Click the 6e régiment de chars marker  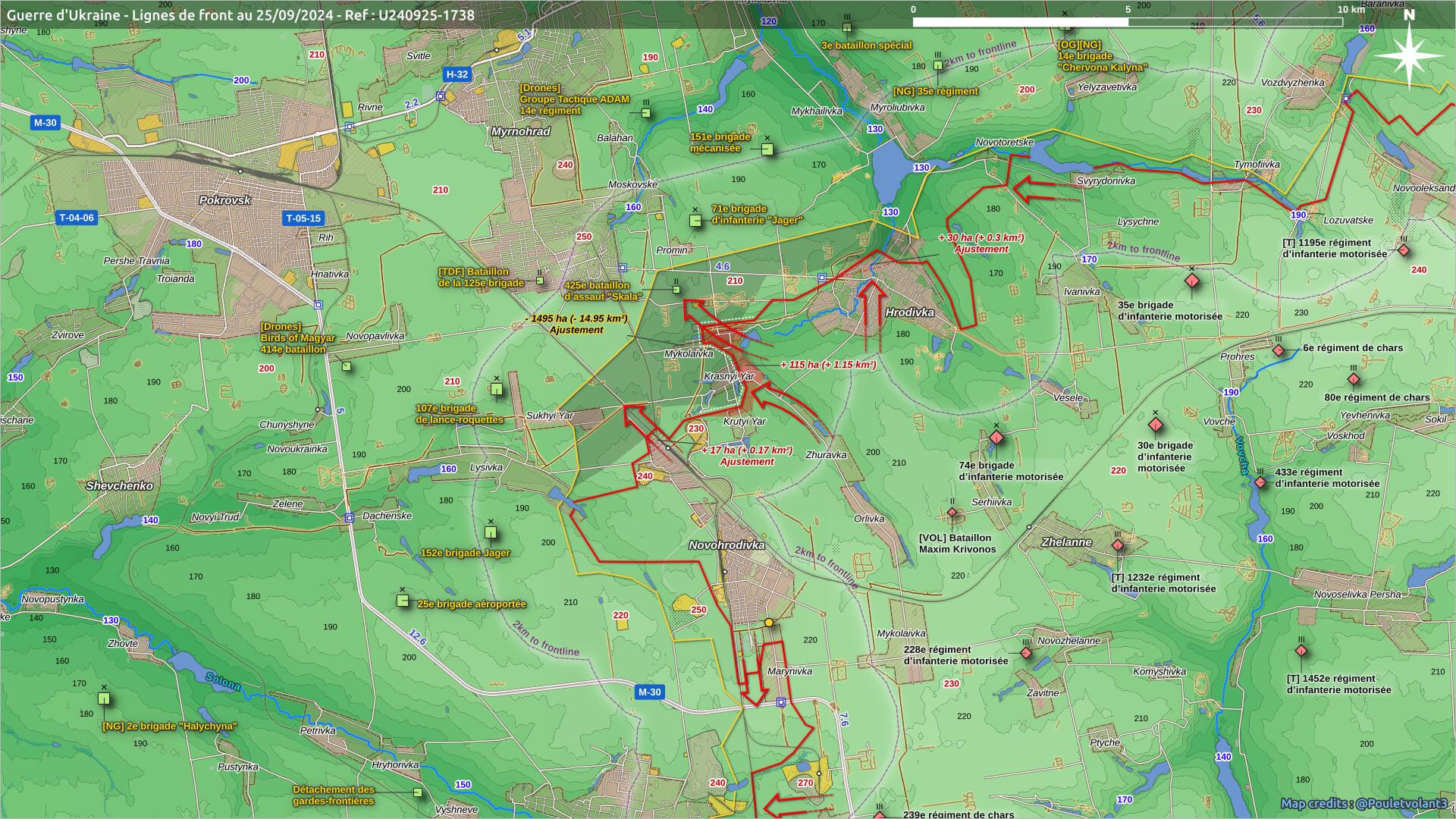[1279, 350]
